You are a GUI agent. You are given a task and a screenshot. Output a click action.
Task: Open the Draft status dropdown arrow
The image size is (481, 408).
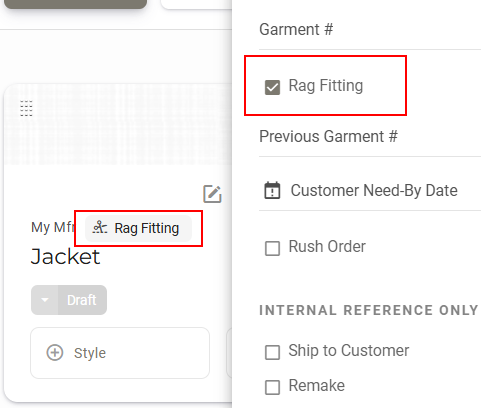[x=45, y=300]
